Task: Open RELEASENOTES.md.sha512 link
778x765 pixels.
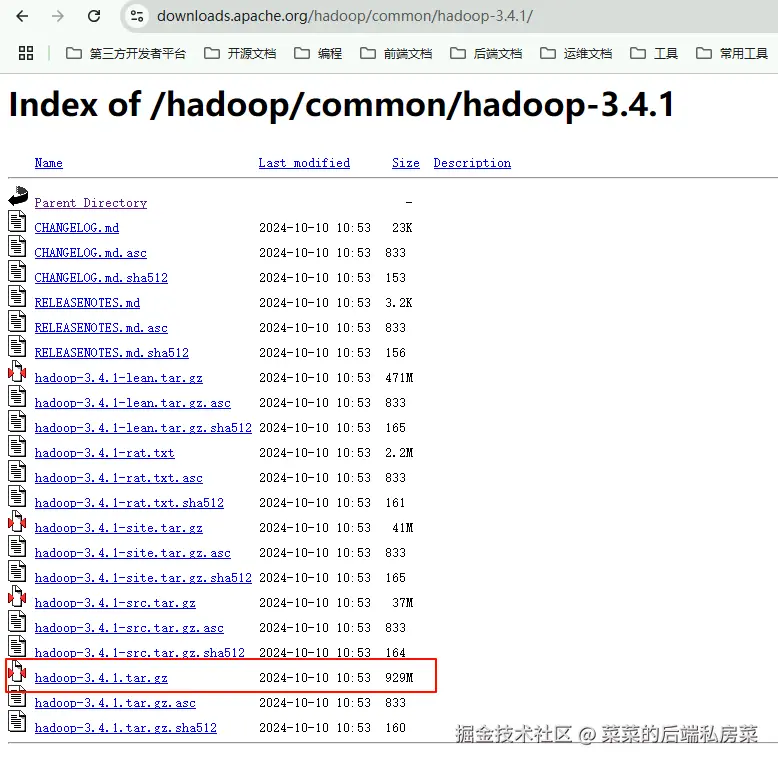Action: pyautogui.click(x=112, y=353)
